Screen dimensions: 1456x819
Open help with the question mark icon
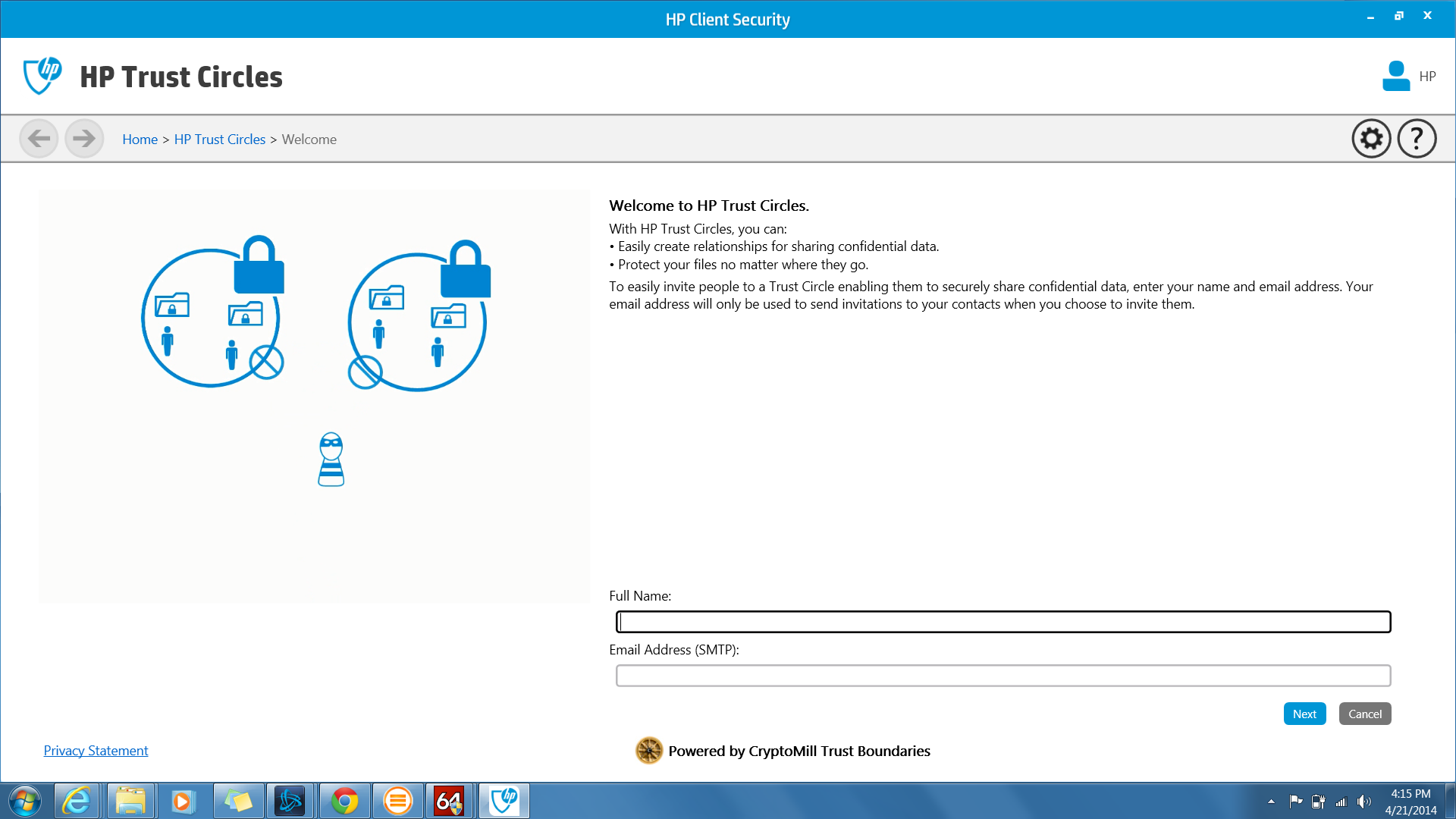tap(1417, 139)
